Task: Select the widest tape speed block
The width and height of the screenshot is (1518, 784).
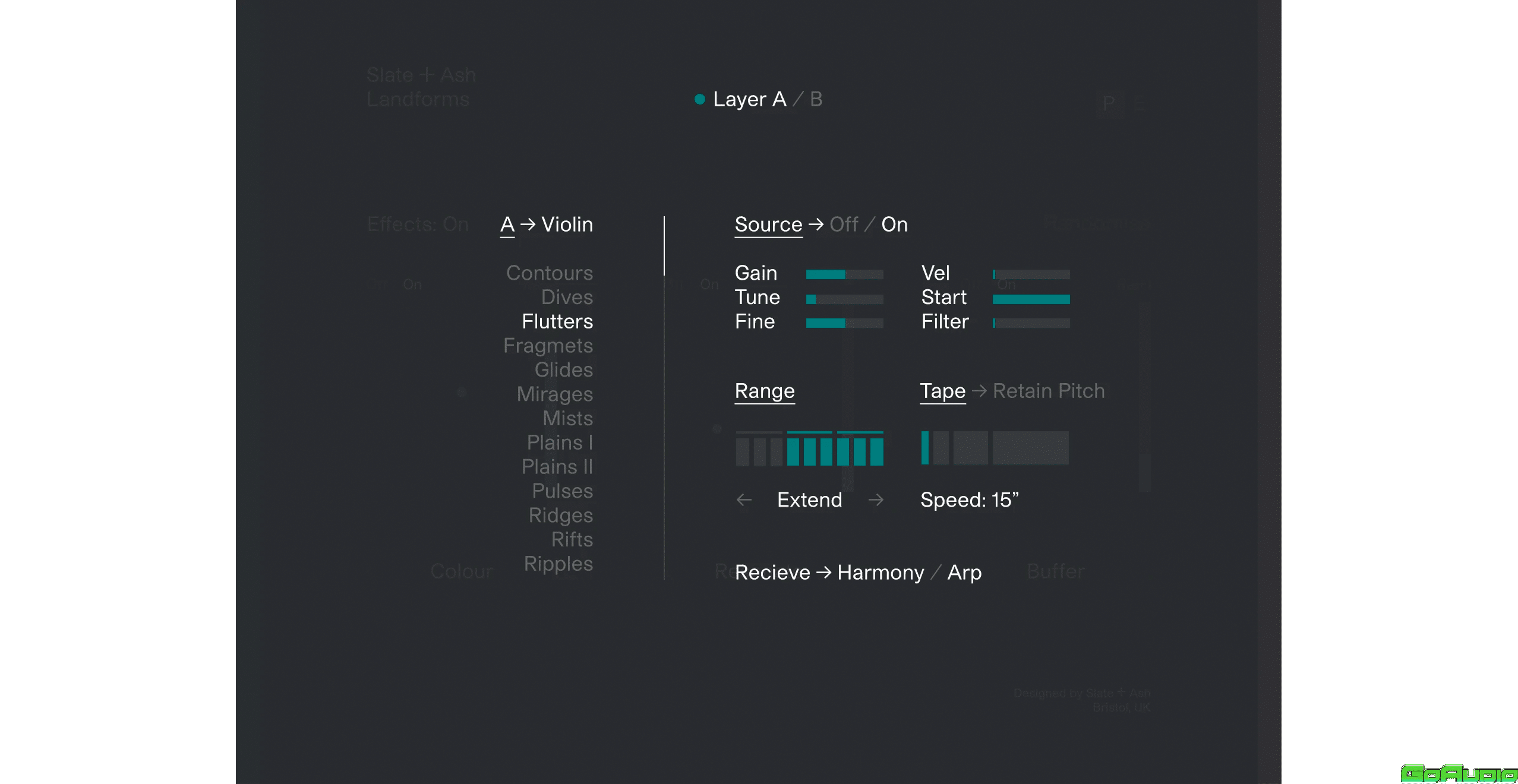Action: [x=1030, y=448]
